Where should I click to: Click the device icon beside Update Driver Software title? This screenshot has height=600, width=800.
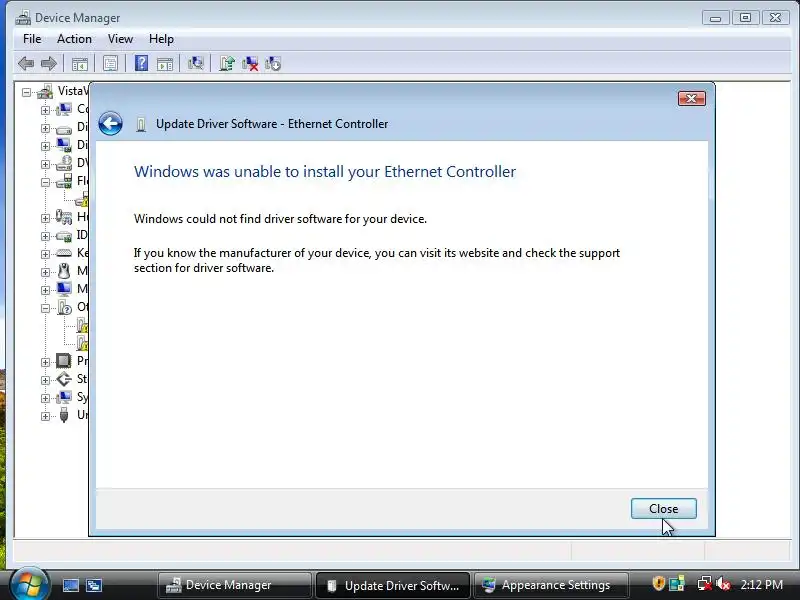[141, 124]
